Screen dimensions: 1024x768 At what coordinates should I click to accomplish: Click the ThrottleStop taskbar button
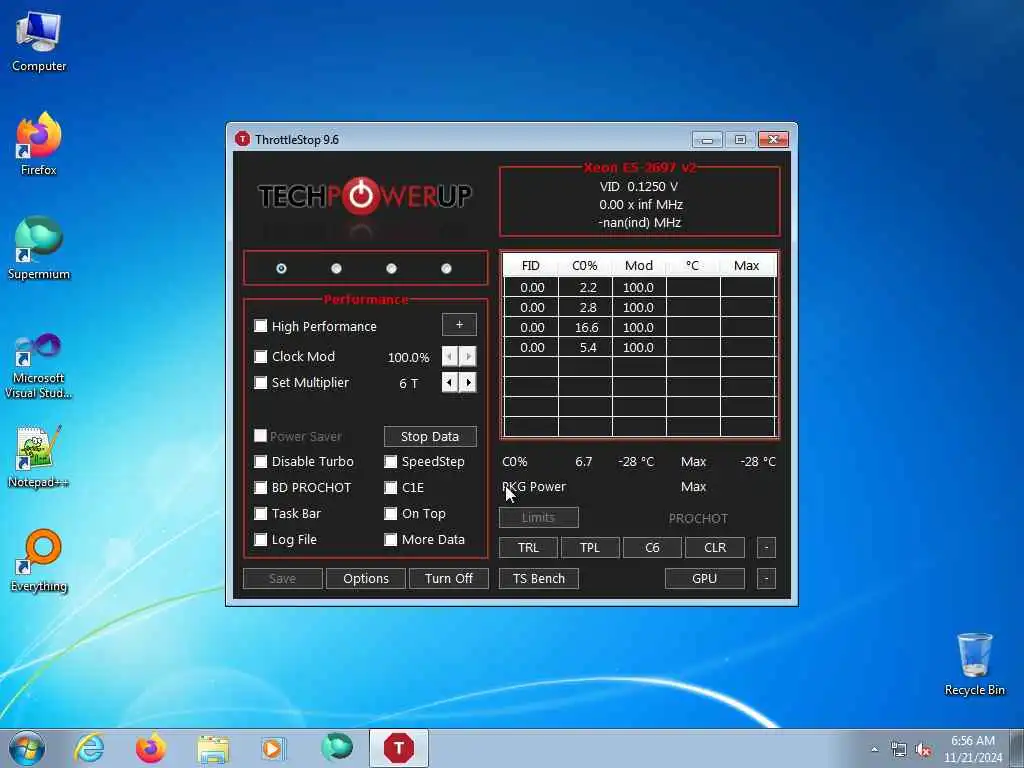click(398, 748)
